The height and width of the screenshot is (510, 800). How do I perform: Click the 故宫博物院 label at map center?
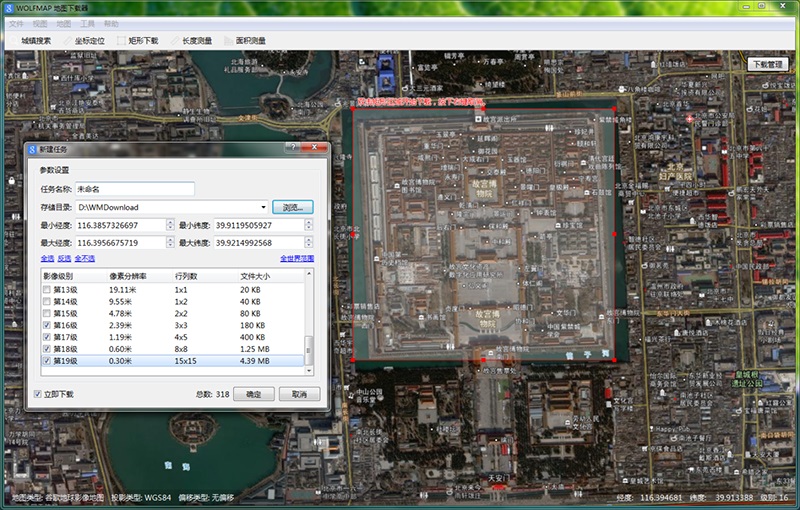click(484, 188)
